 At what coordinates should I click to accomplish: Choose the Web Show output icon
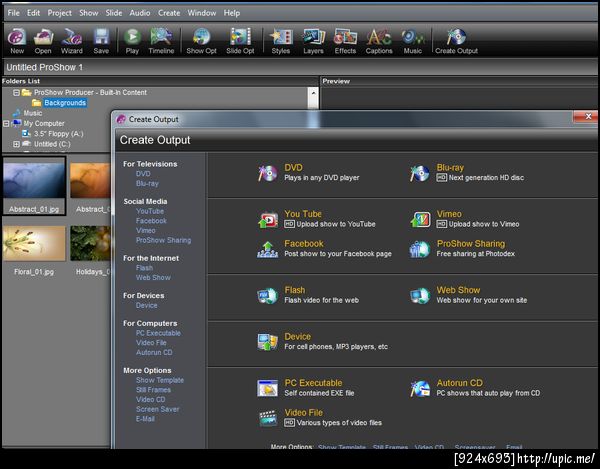420,296
